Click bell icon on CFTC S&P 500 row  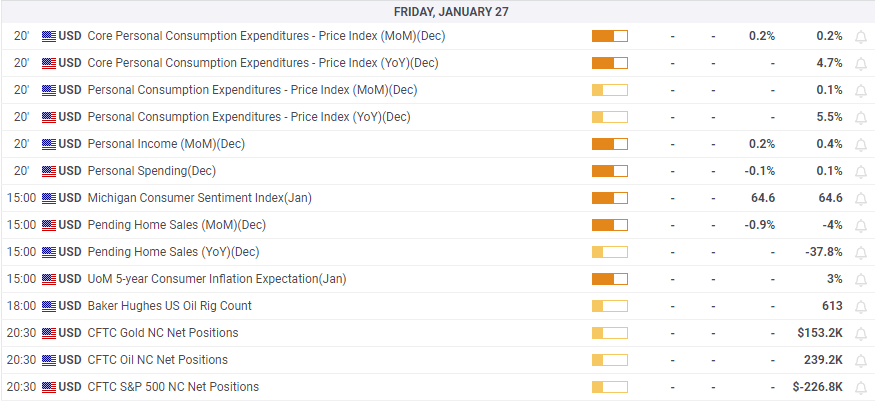861,387
